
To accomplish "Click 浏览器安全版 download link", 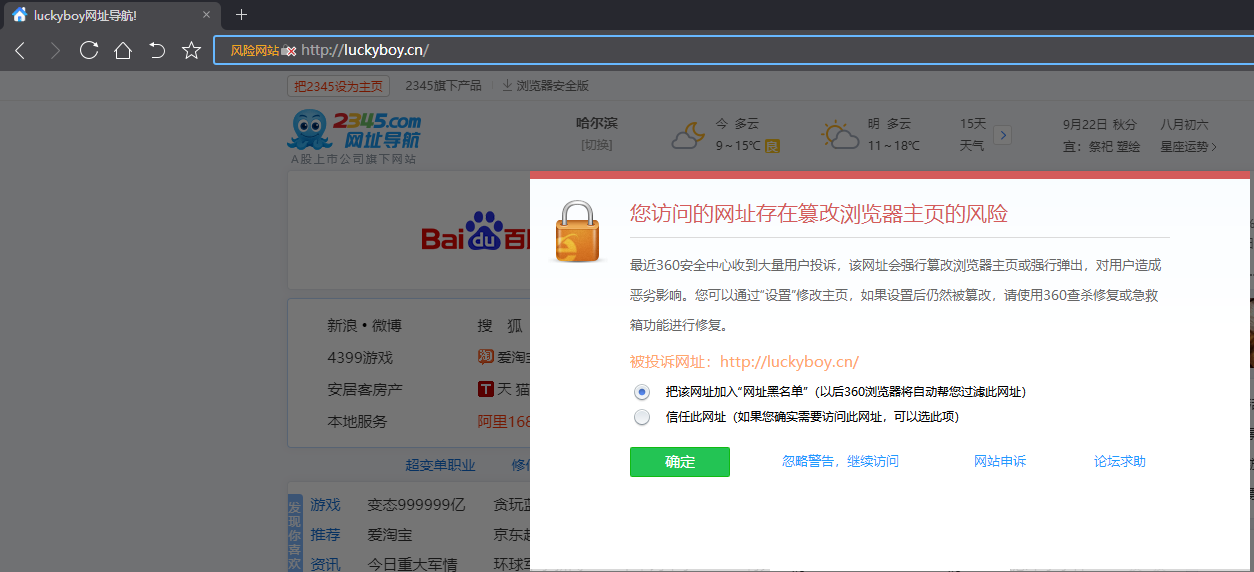I will pyautogui.click(x=545, y=86).
